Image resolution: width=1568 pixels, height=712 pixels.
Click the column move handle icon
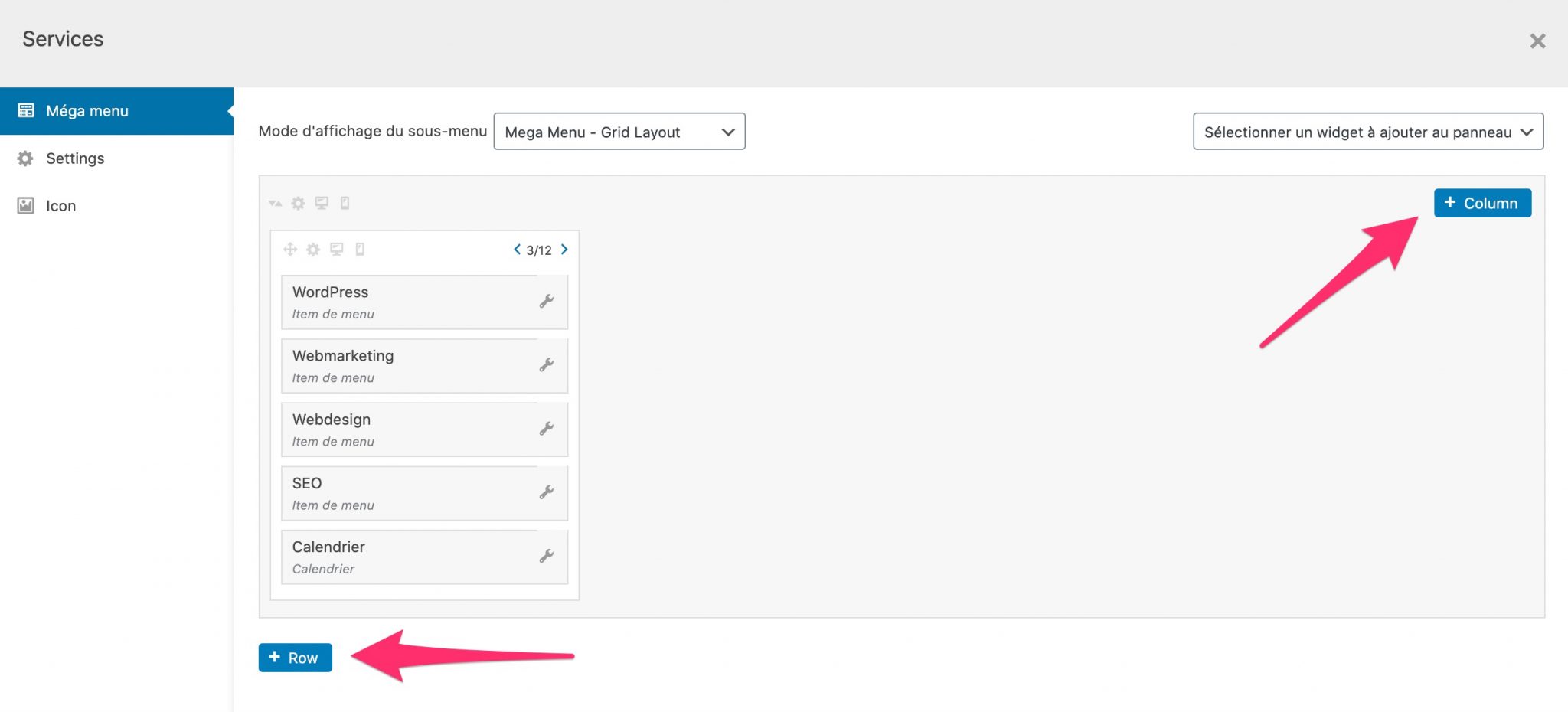coord(290,250)
